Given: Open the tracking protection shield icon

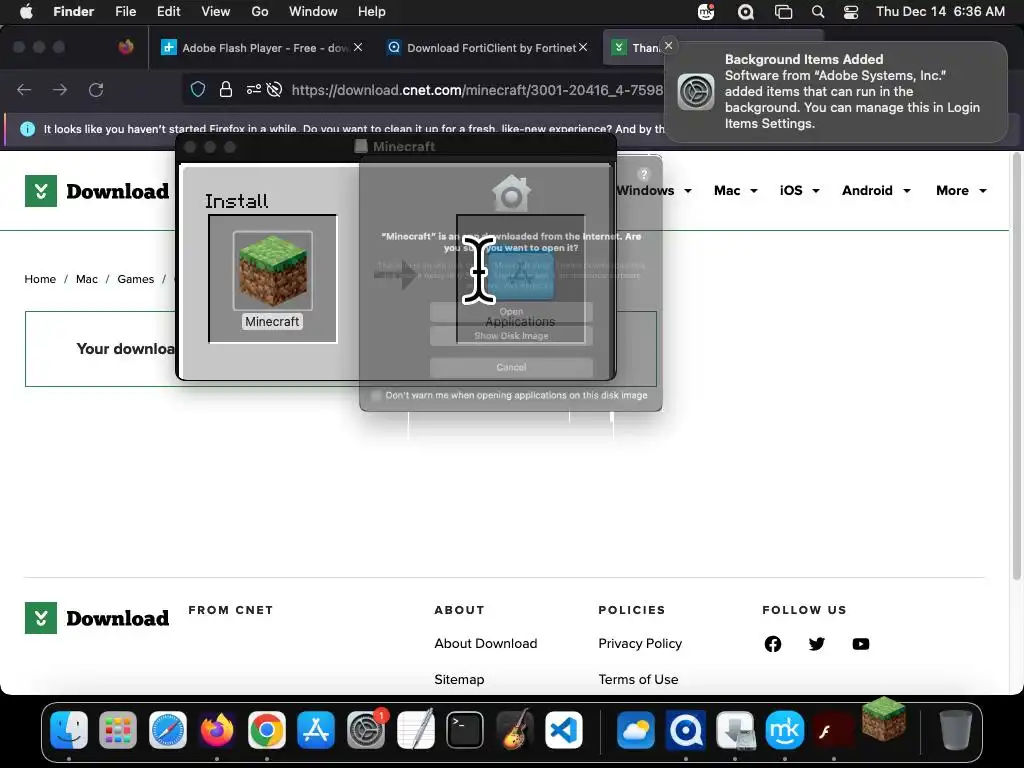Looking at the screenshot, I should tap(198, 89).
